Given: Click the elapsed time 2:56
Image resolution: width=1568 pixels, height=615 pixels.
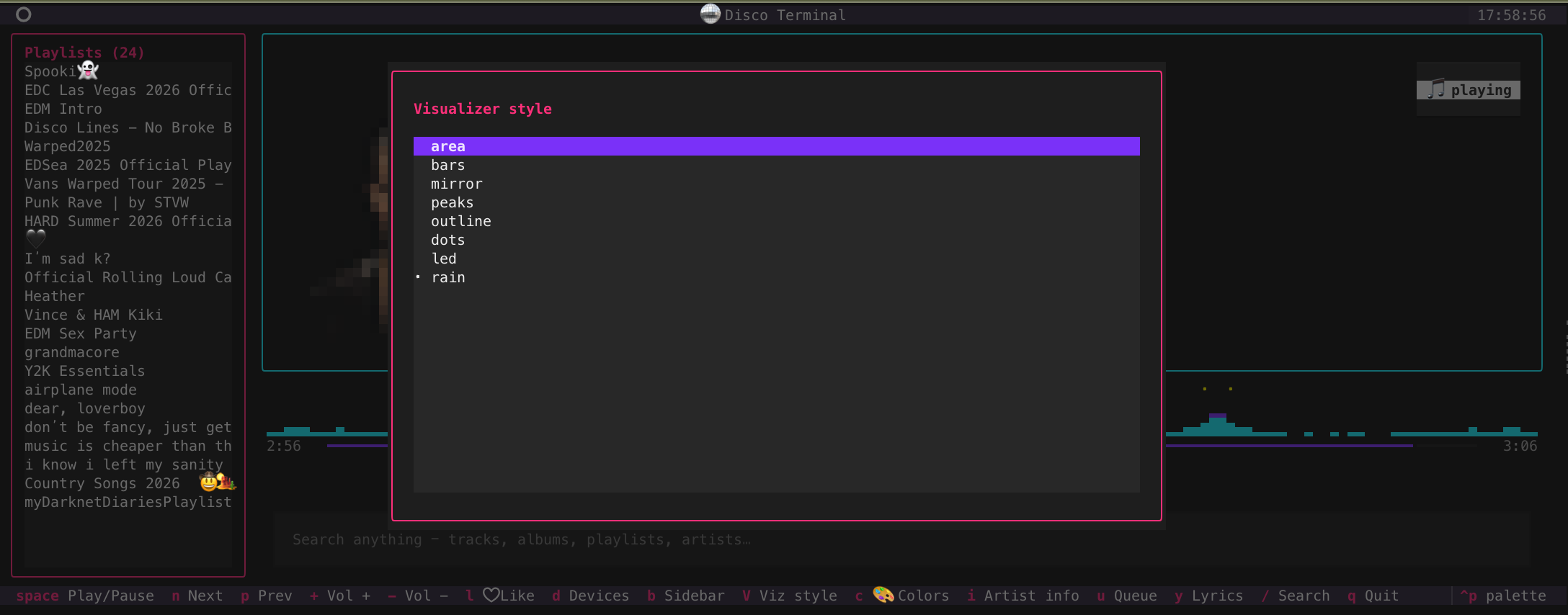Looking at the screenshot, I should (x=284, y=446).
